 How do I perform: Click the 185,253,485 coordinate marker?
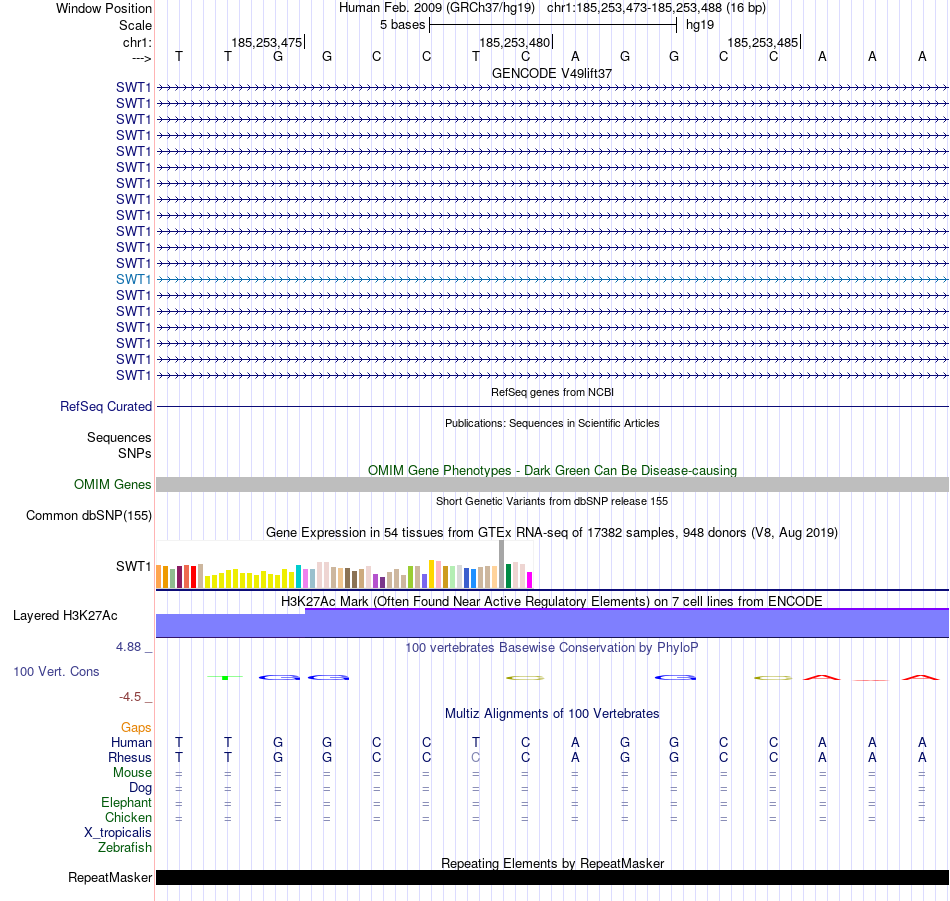763,42
